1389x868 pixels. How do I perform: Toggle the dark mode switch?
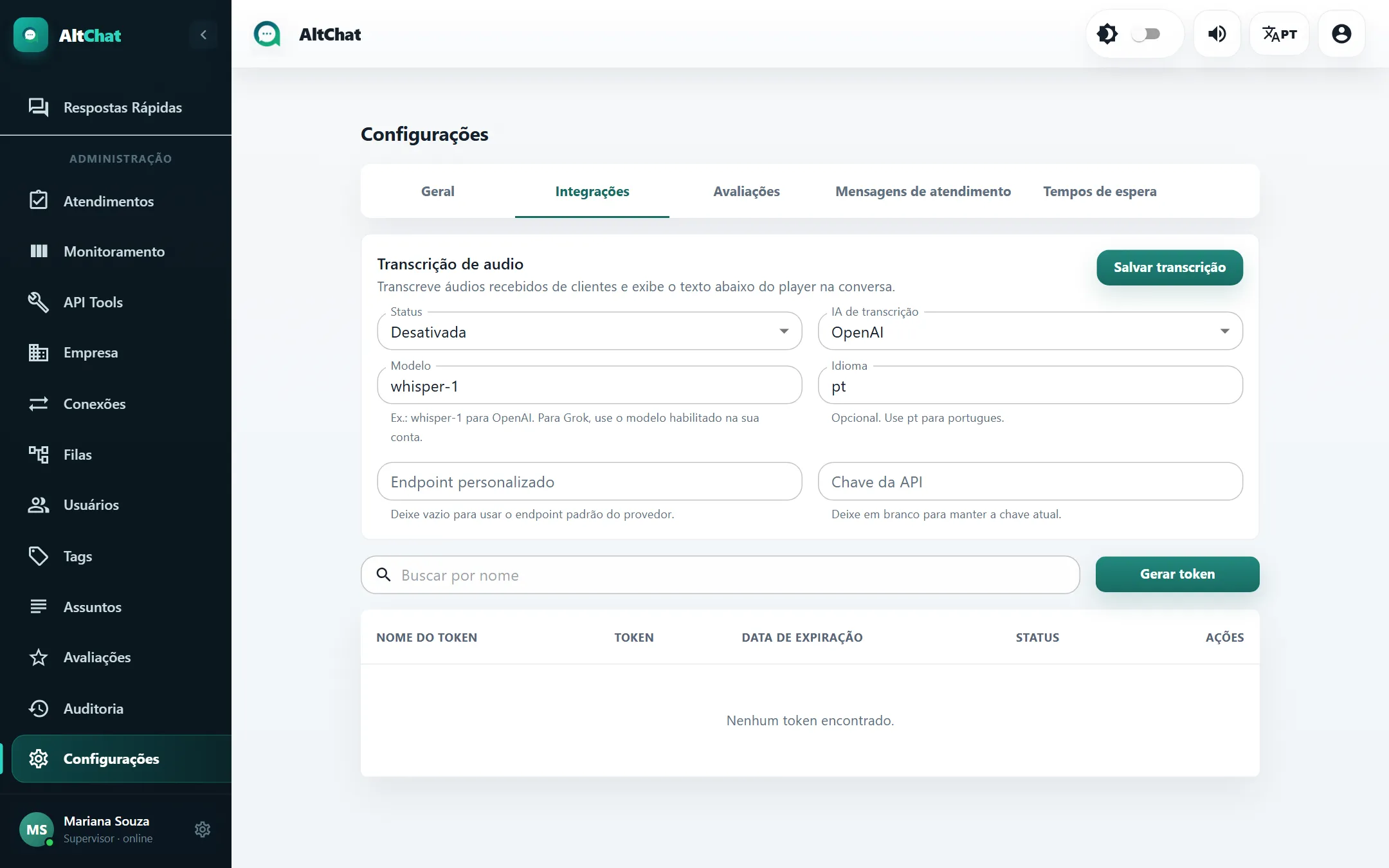pos(1146,34)
